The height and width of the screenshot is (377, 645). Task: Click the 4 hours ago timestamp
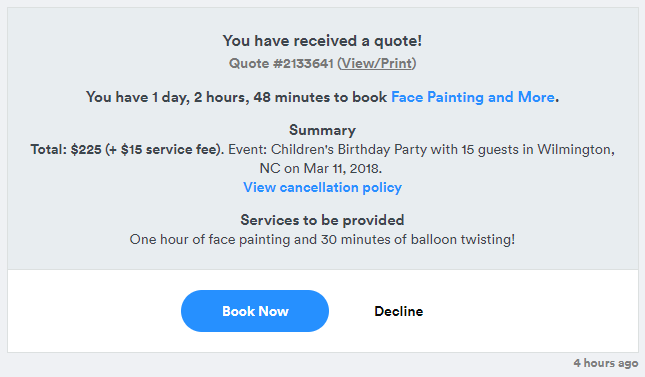click(x=606, y=363)
